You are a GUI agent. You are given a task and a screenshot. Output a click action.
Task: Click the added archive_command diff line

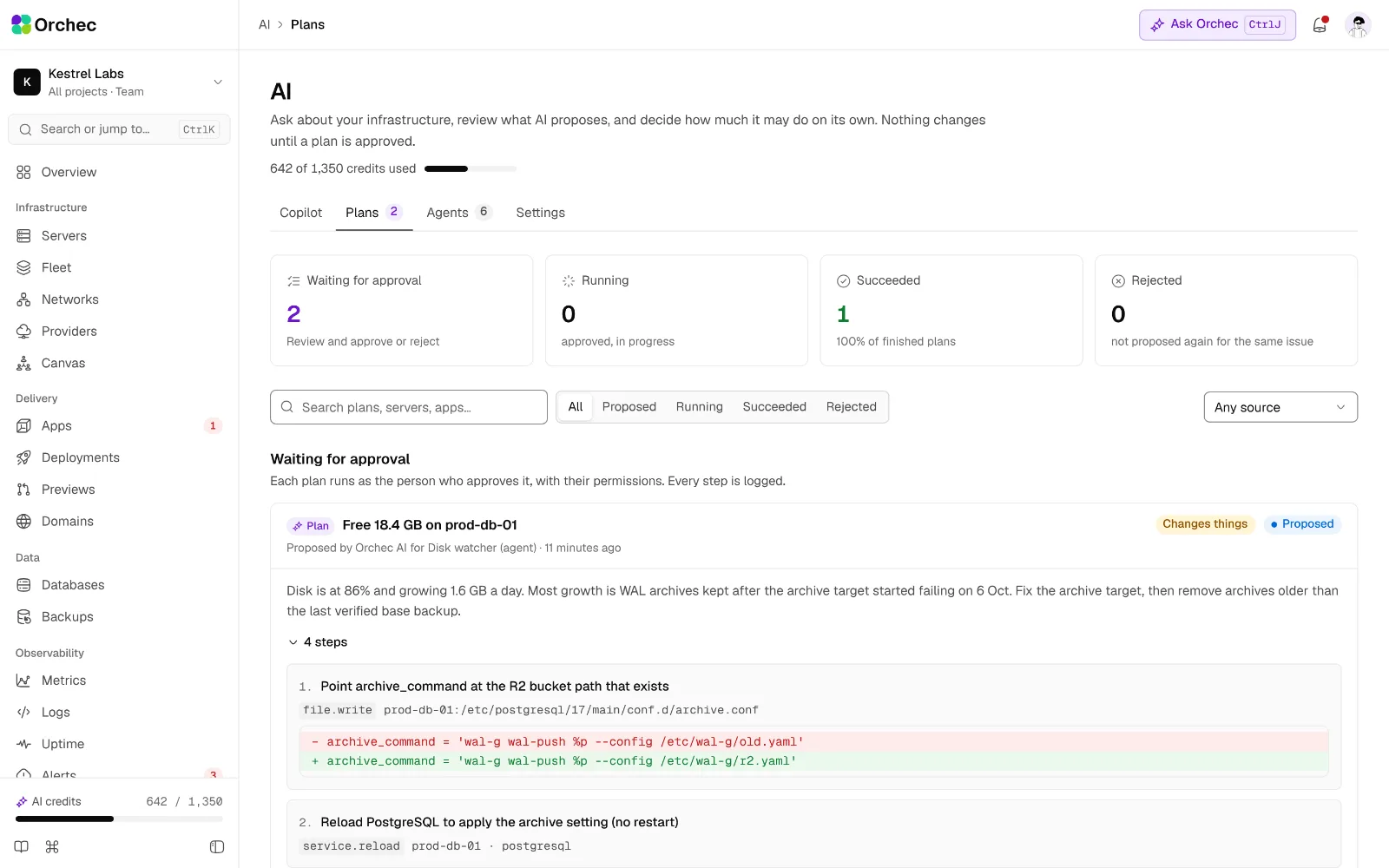click(x=814, y=761)
